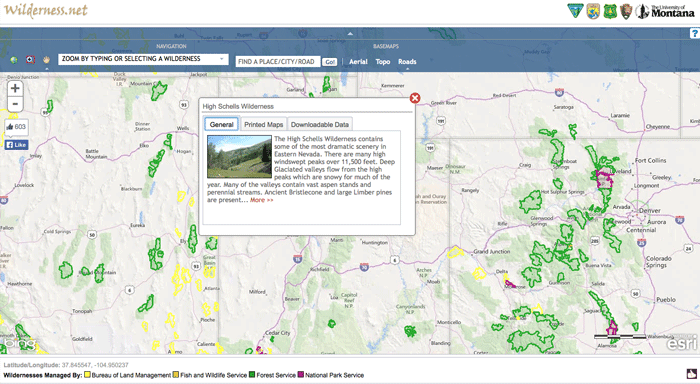Open the Printed Maps tab
Screen dimensions: 700x384
(x=263, y=125)
